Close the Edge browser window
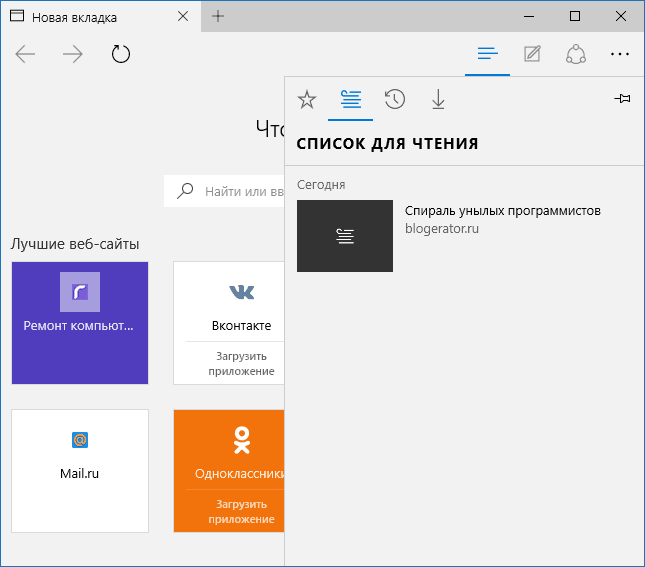 click(621, 16)
